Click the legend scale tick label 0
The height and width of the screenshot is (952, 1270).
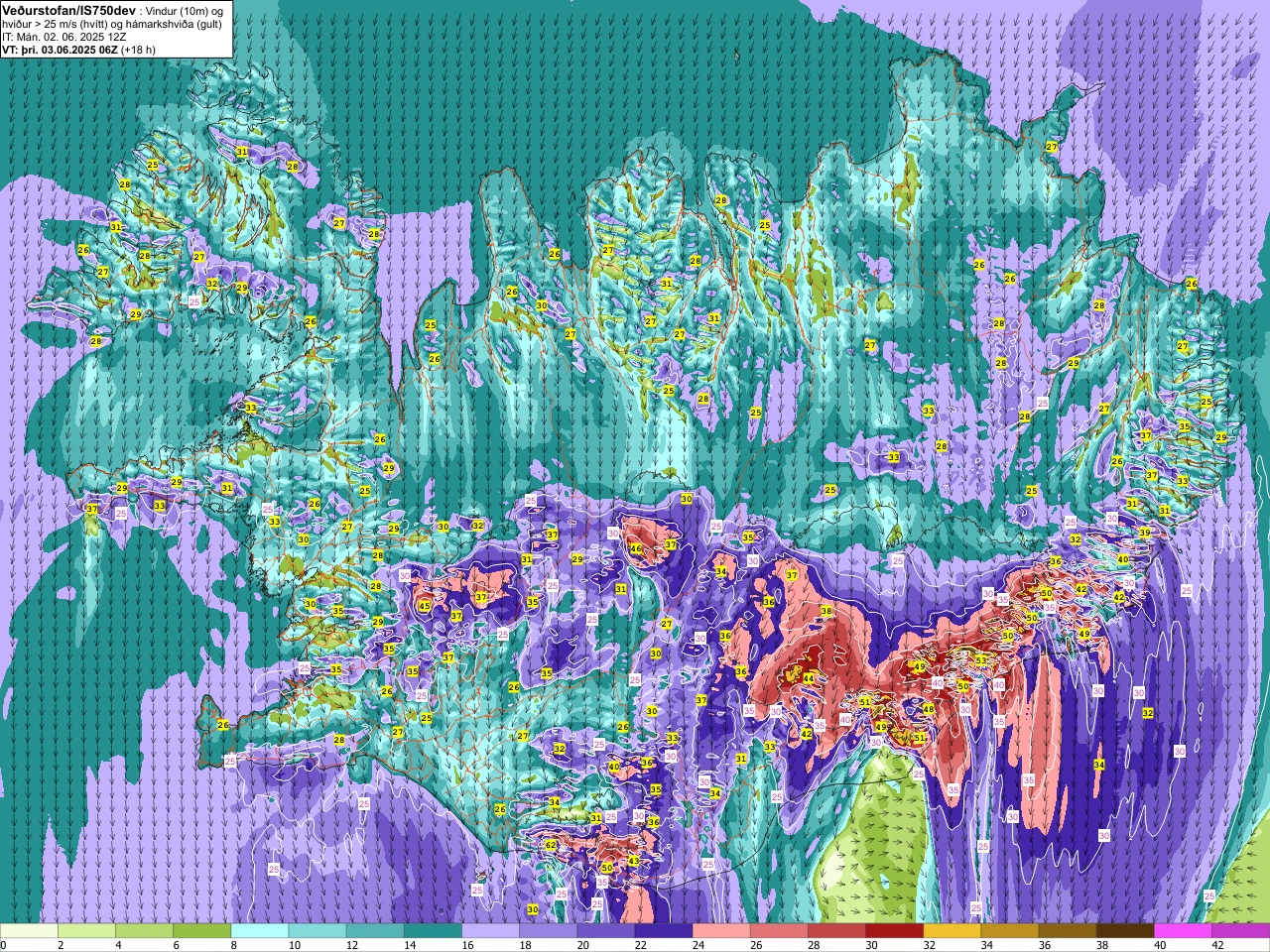[x=4, y=945]
